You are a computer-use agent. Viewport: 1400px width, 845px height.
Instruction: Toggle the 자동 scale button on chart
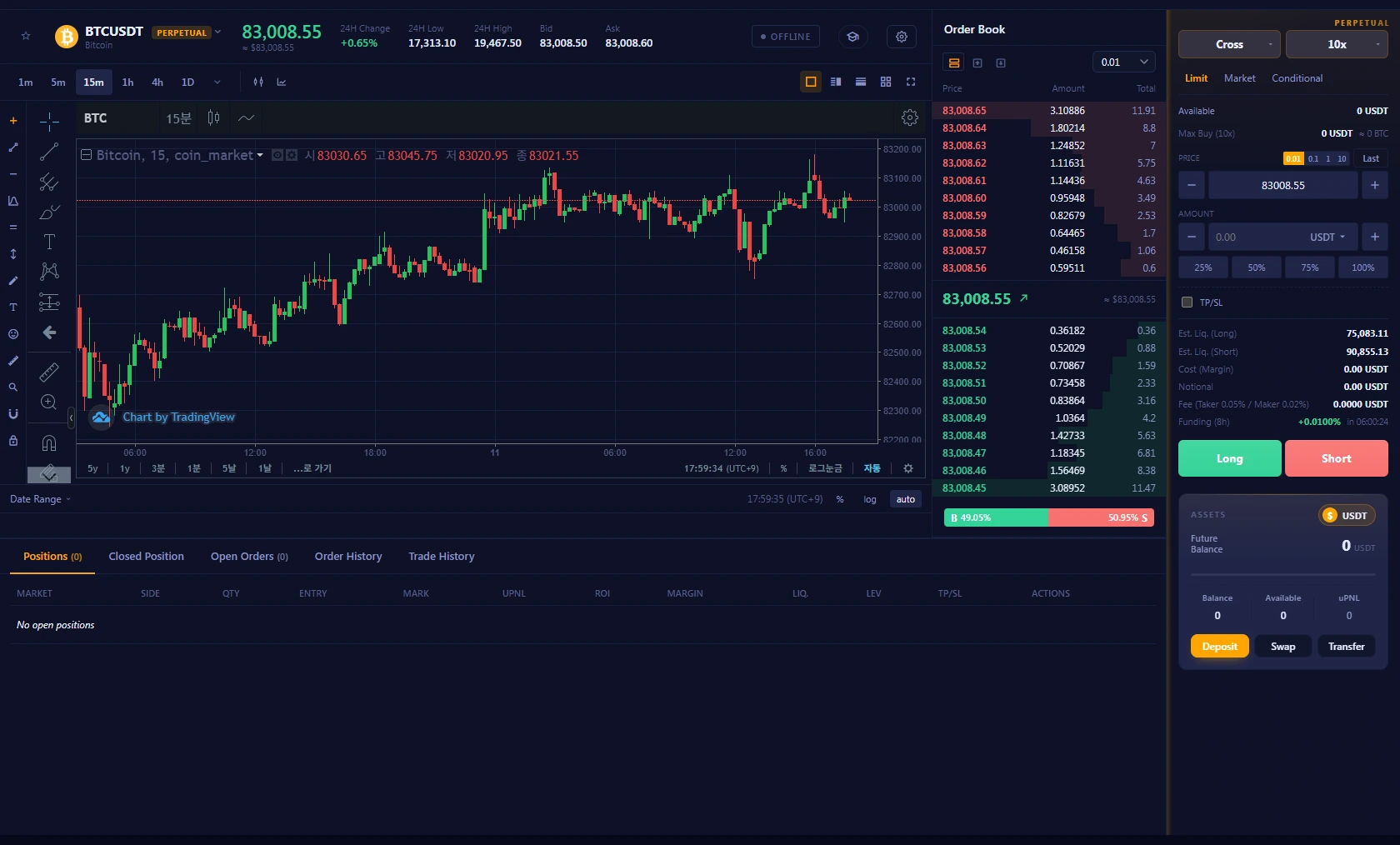(x=872, y=468)
